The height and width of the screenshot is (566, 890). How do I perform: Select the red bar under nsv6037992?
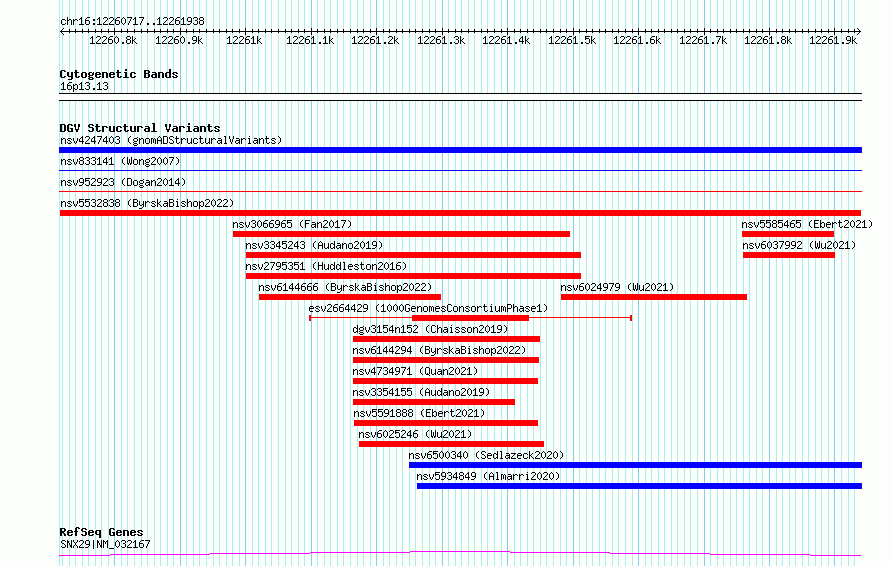pyautogui.click(x=789, y=255)
